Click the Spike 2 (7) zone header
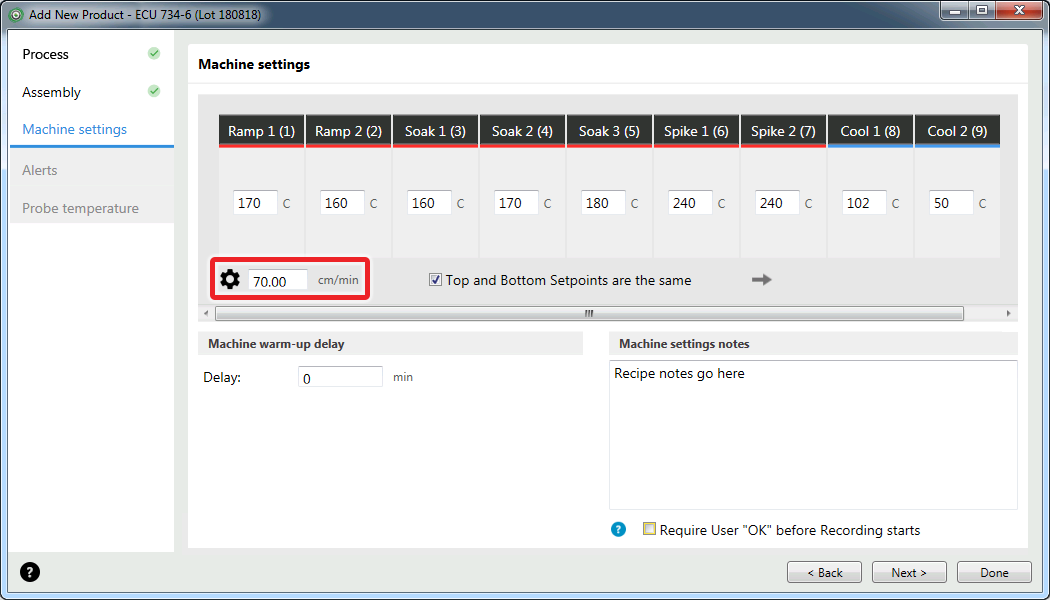 tap(783, 131)
